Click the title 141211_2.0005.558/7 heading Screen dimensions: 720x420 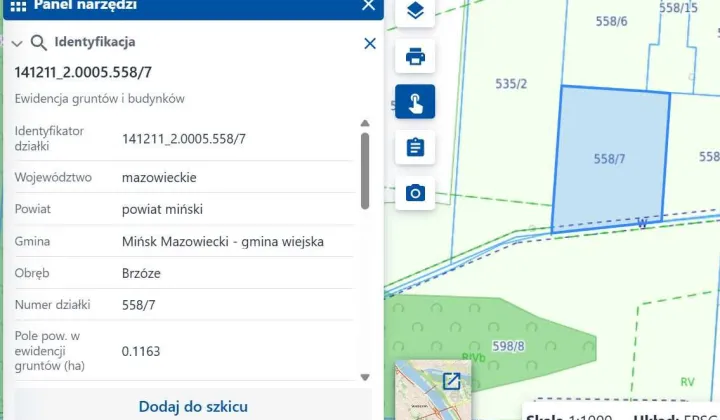click(x=83, y=72)
